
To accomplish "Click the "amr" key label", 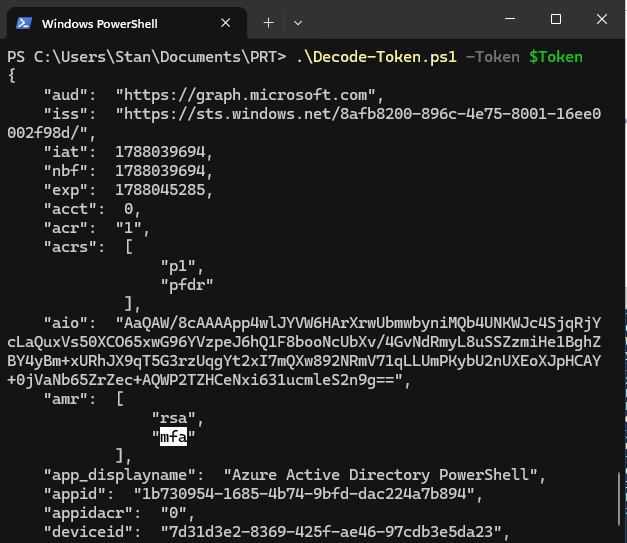I will coord(66,399).
